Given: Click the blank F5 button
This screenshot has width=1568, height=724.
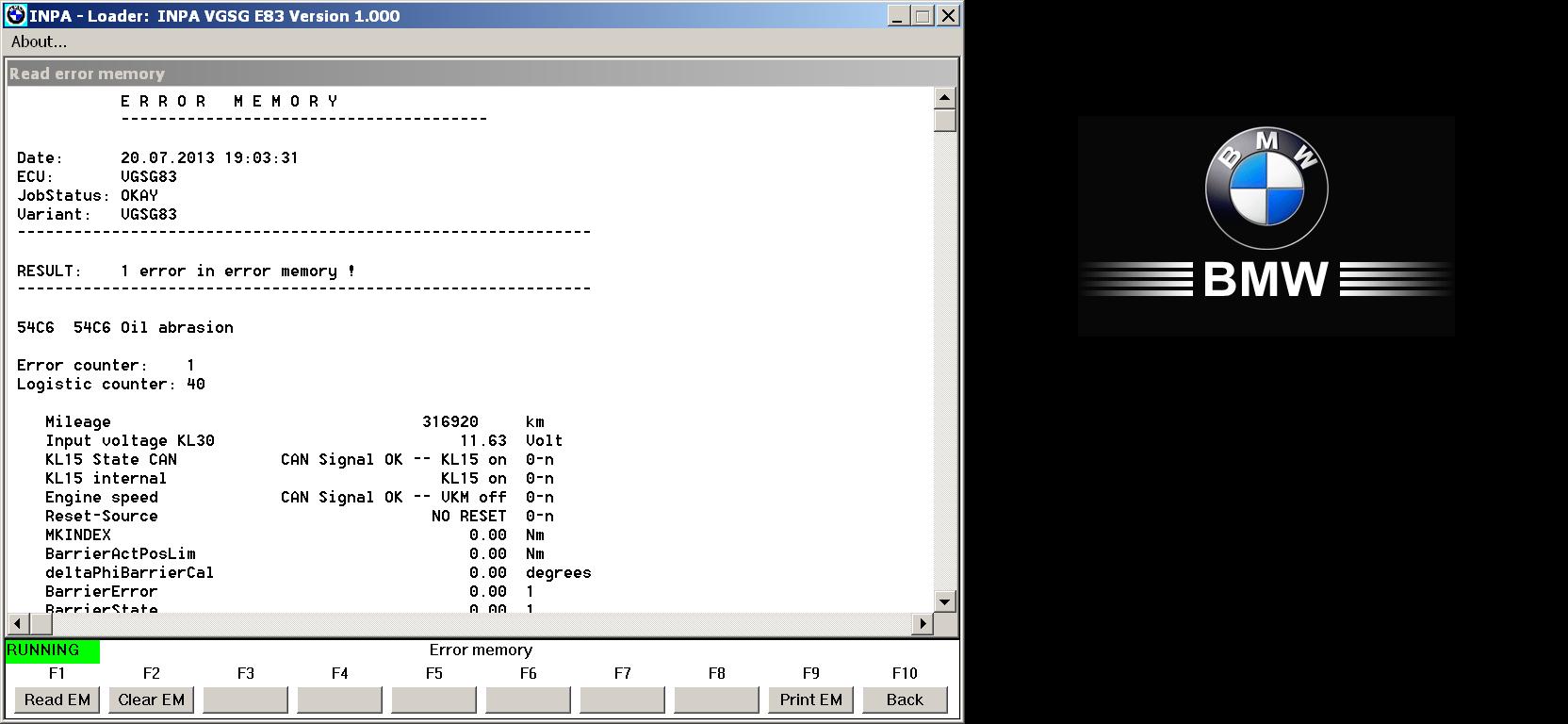Looking at the screenshot, I should (434, 699).
